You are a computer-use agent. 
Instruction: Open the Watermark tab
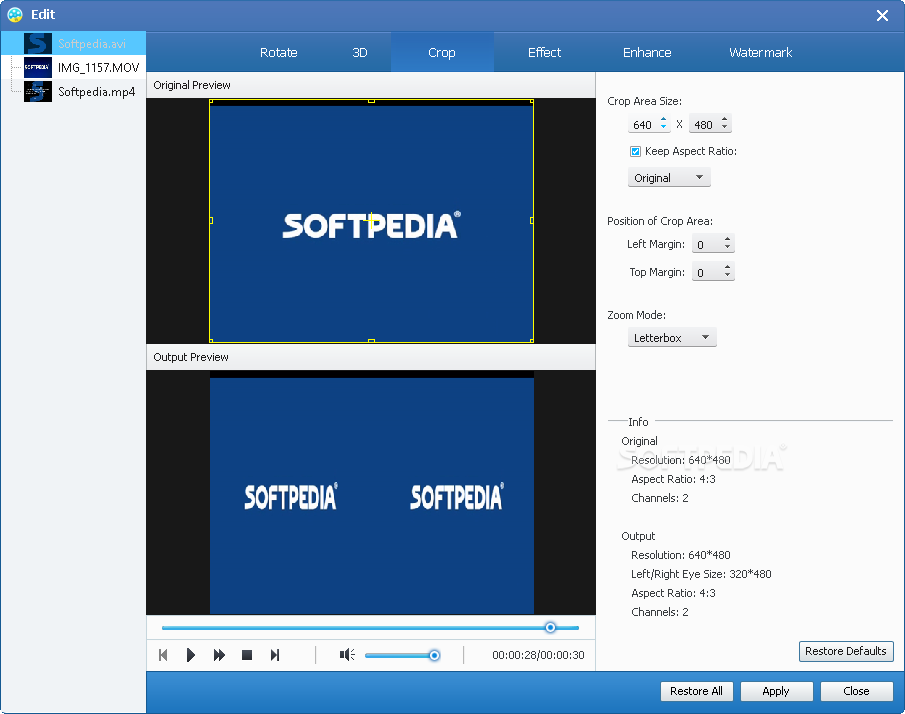(x=760, y=53)
